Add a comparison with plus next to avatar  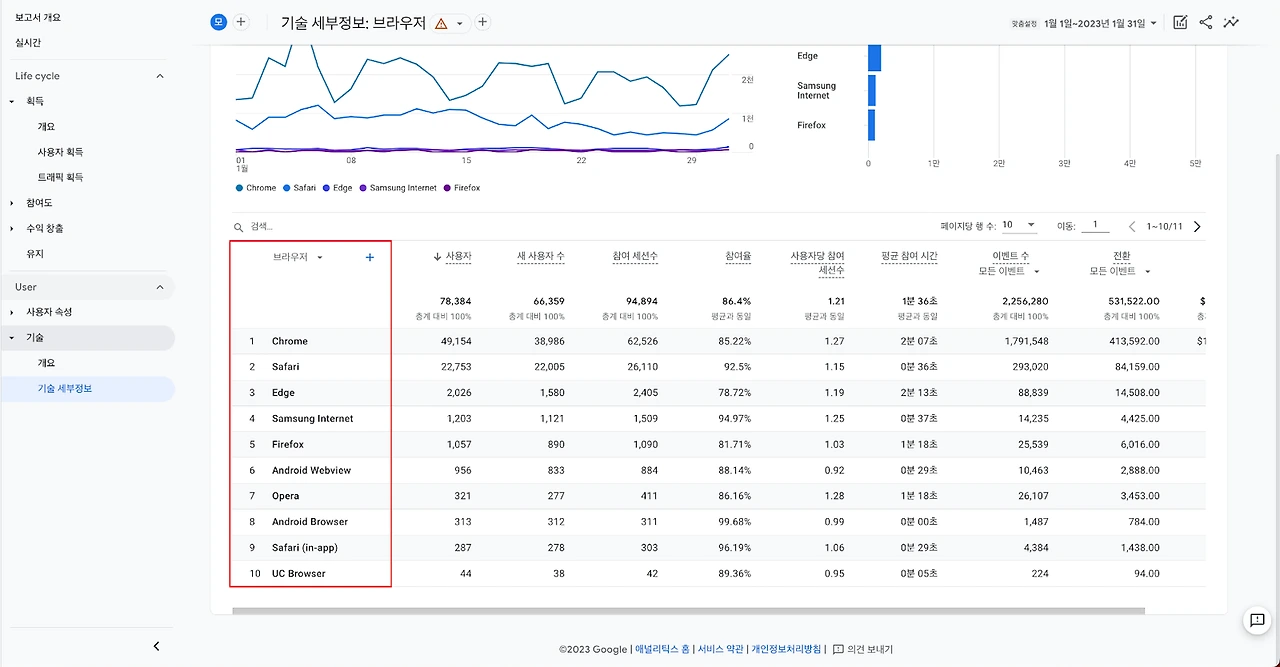241,22
